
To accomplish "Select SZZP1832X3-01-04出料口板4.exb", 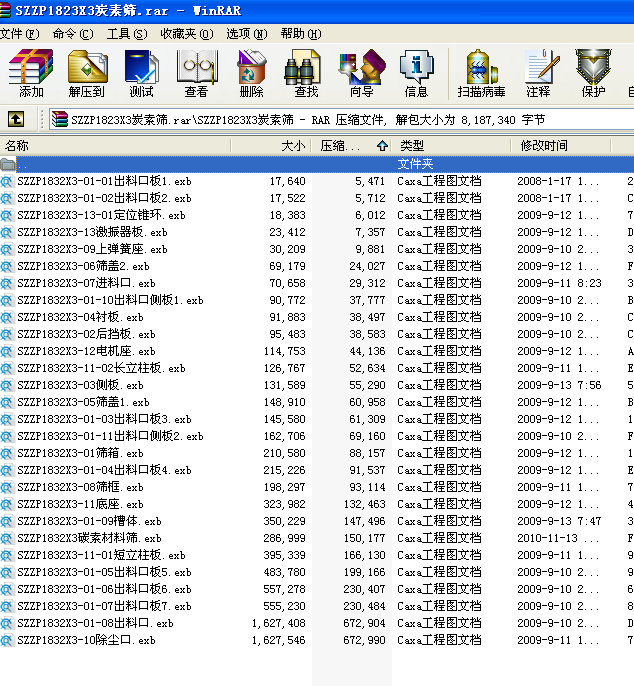I will click(104, 470).
